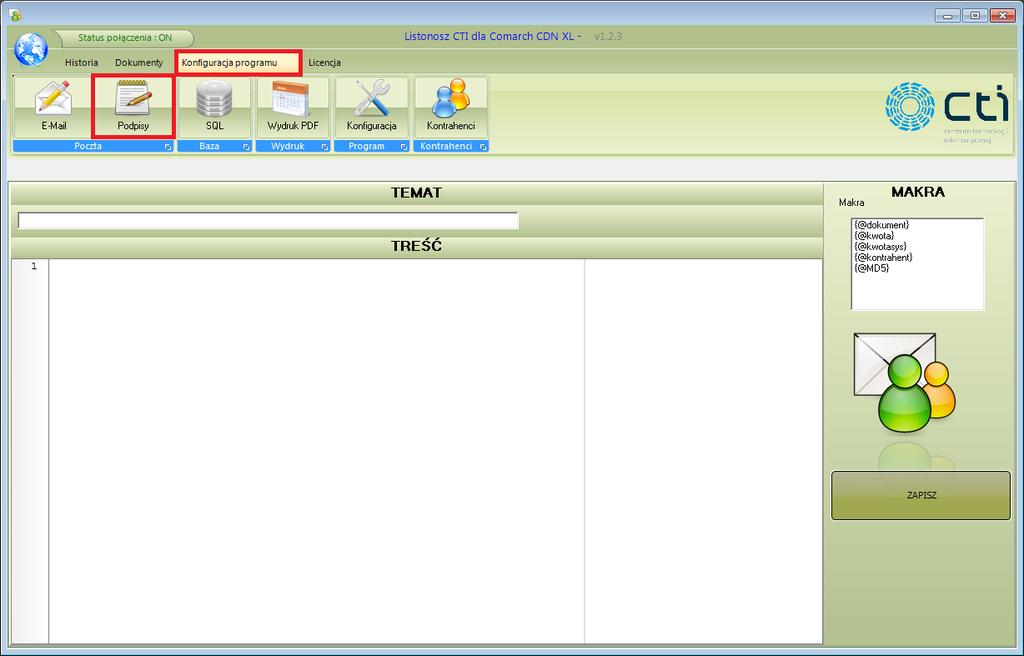Open the Licencja tab

point(325,63)
